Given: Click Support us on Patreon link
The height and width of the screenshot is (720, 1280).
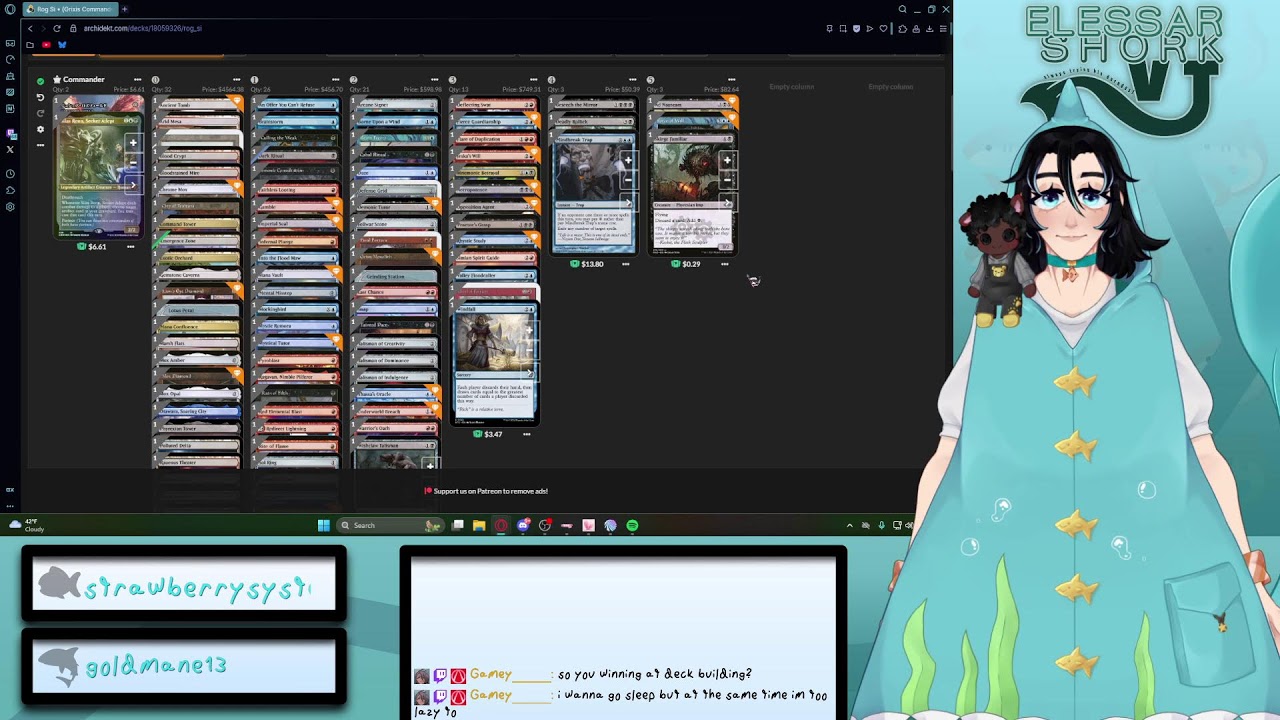Looking at the screenshot, I should point(486,491).
